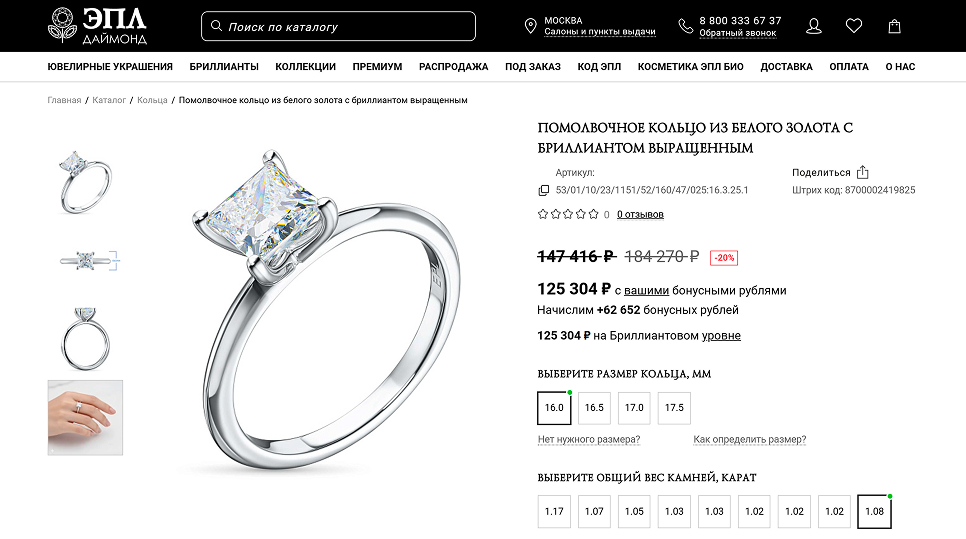Copy the article number with copy icon

coord(543,190)
